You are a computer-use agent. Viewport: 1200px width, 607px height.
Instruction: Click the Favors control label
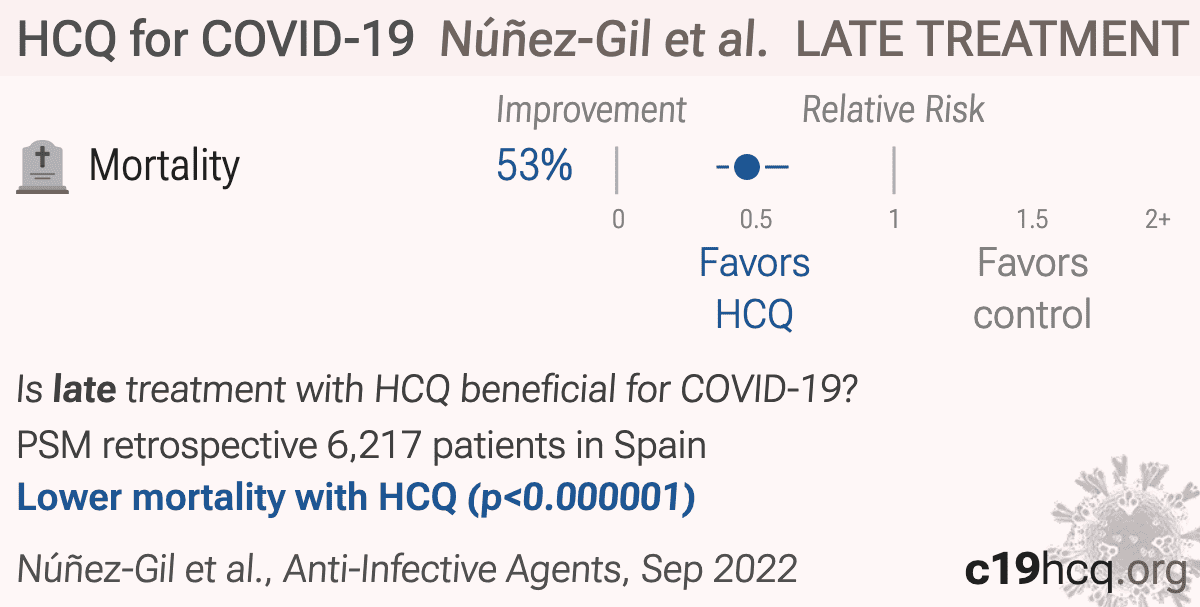[x=1032, y=289]
